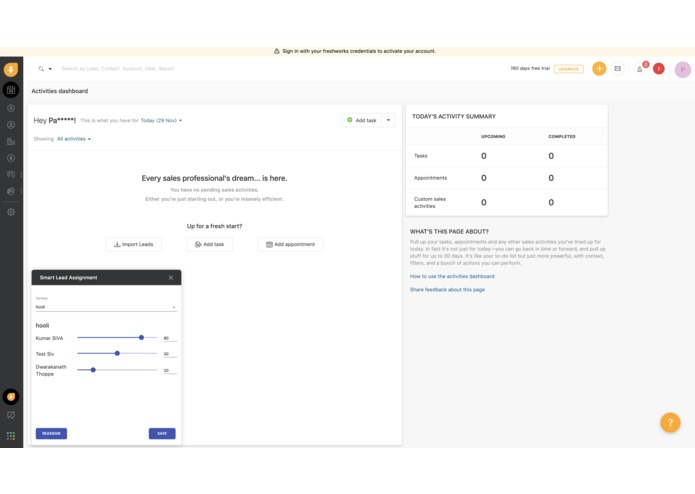Click the Dwarakanath Thoppe slider handle
The width and height of the screenshot is (695, 494).
point(93,370)
